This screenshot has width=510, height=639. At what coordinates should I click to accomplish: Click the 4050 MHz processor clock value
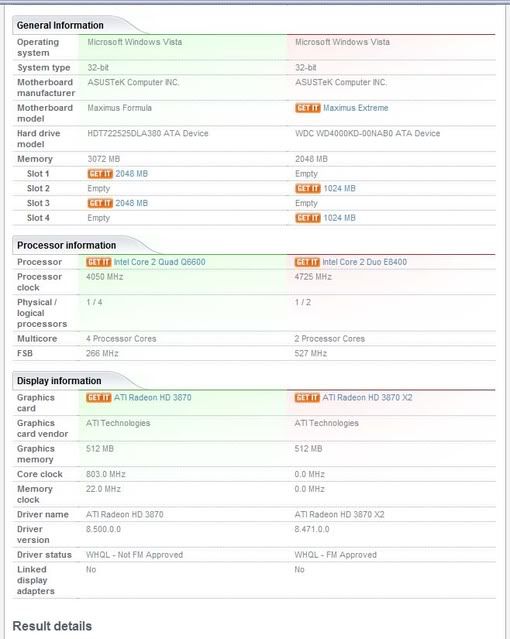pos(104,277)
